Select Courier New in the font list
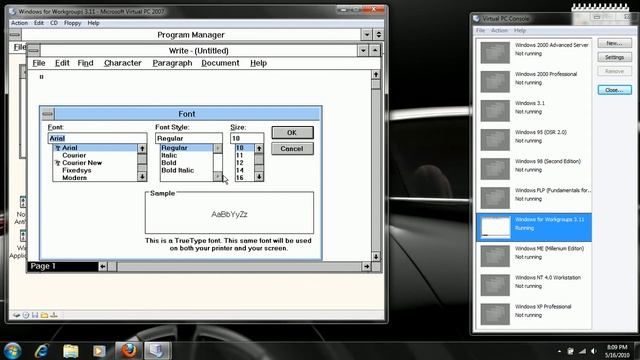The image size is (640, 360). [96, 163]
